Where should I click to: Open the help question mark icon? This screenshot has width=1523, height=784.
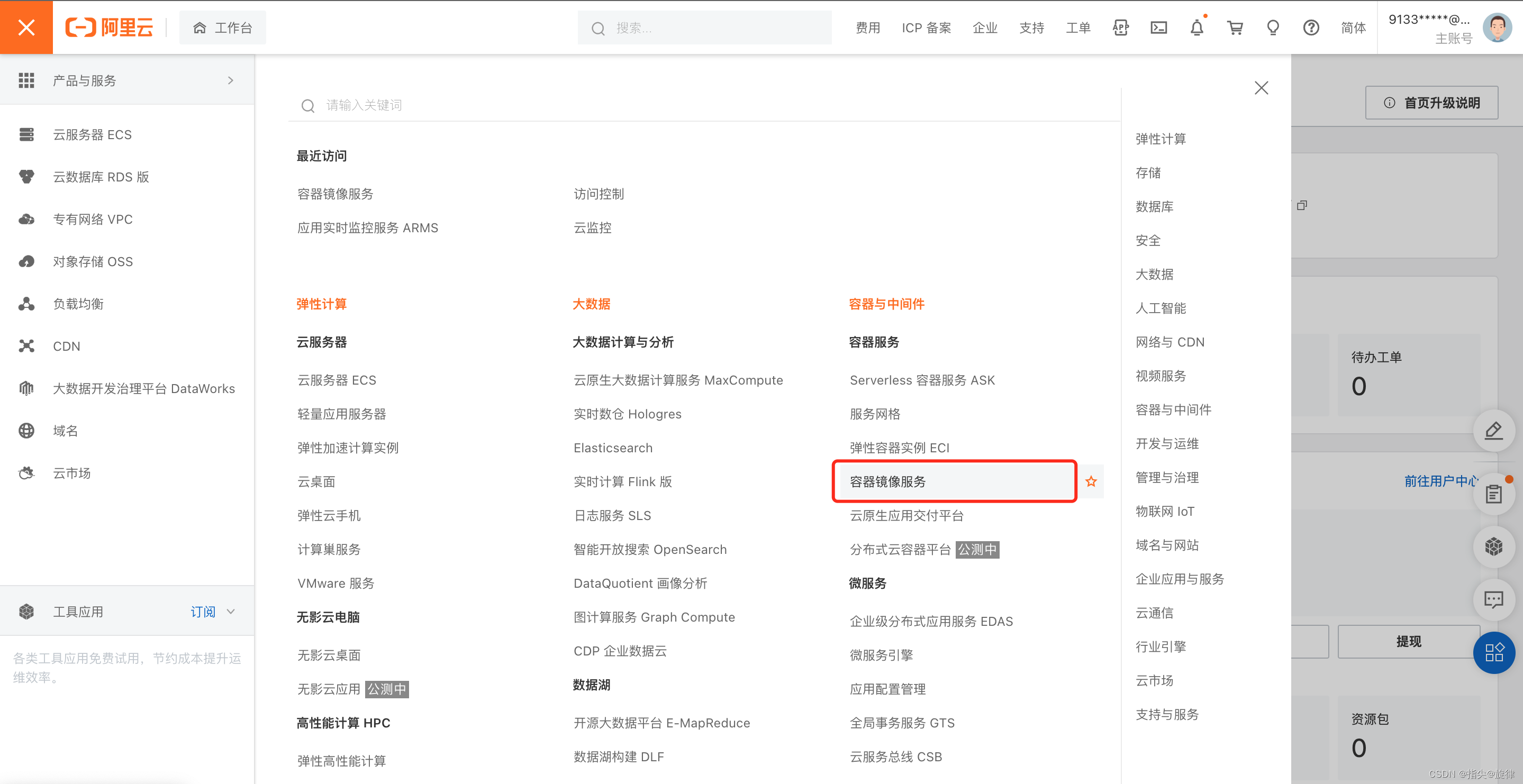pyautogui.click(x=1311, y=27)
